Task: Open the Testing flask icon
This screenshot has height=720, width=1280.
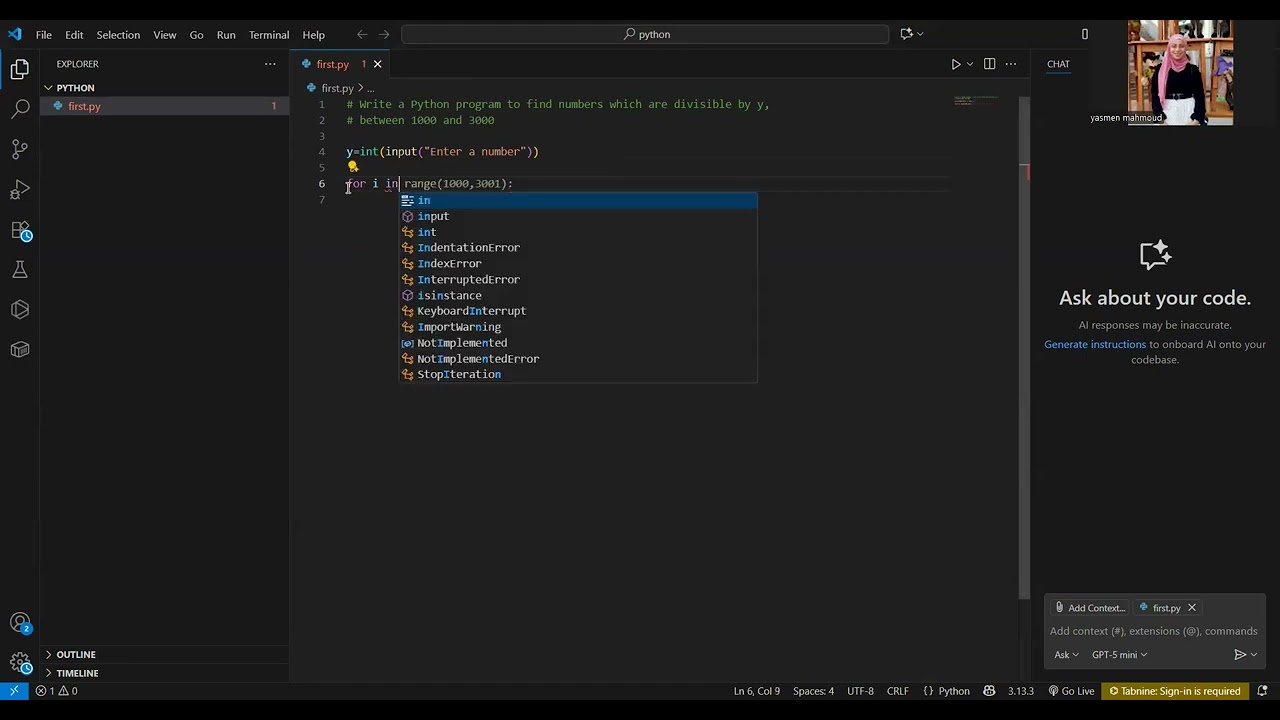Action: [x=20, y=270]
